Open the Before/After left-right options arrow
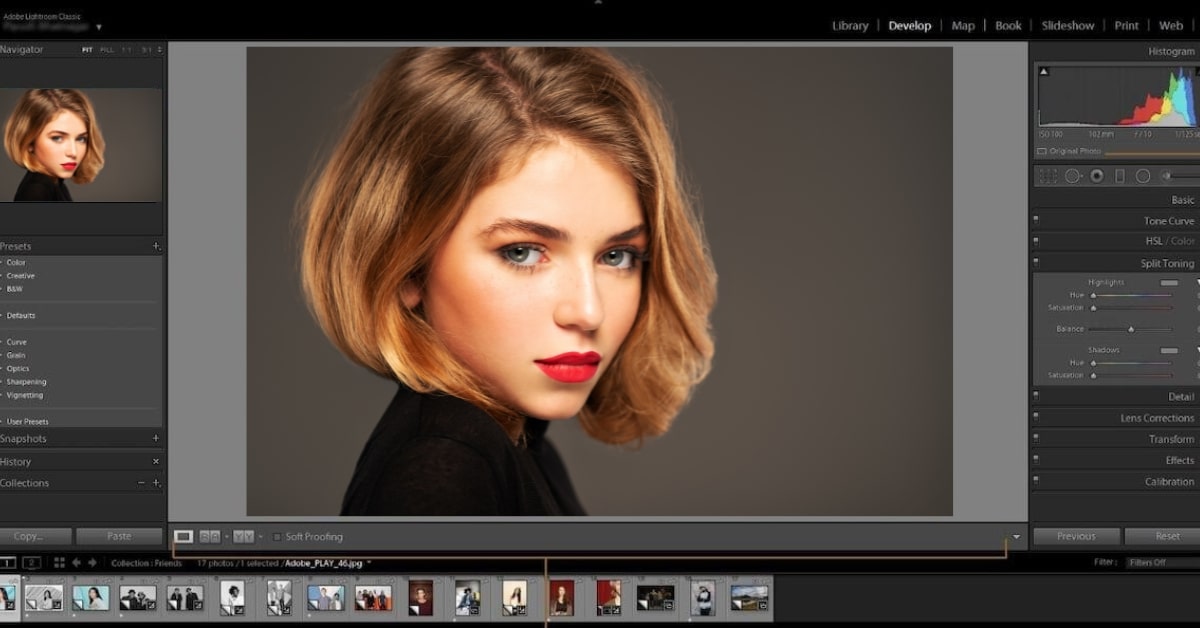 (x=226, y=537)
